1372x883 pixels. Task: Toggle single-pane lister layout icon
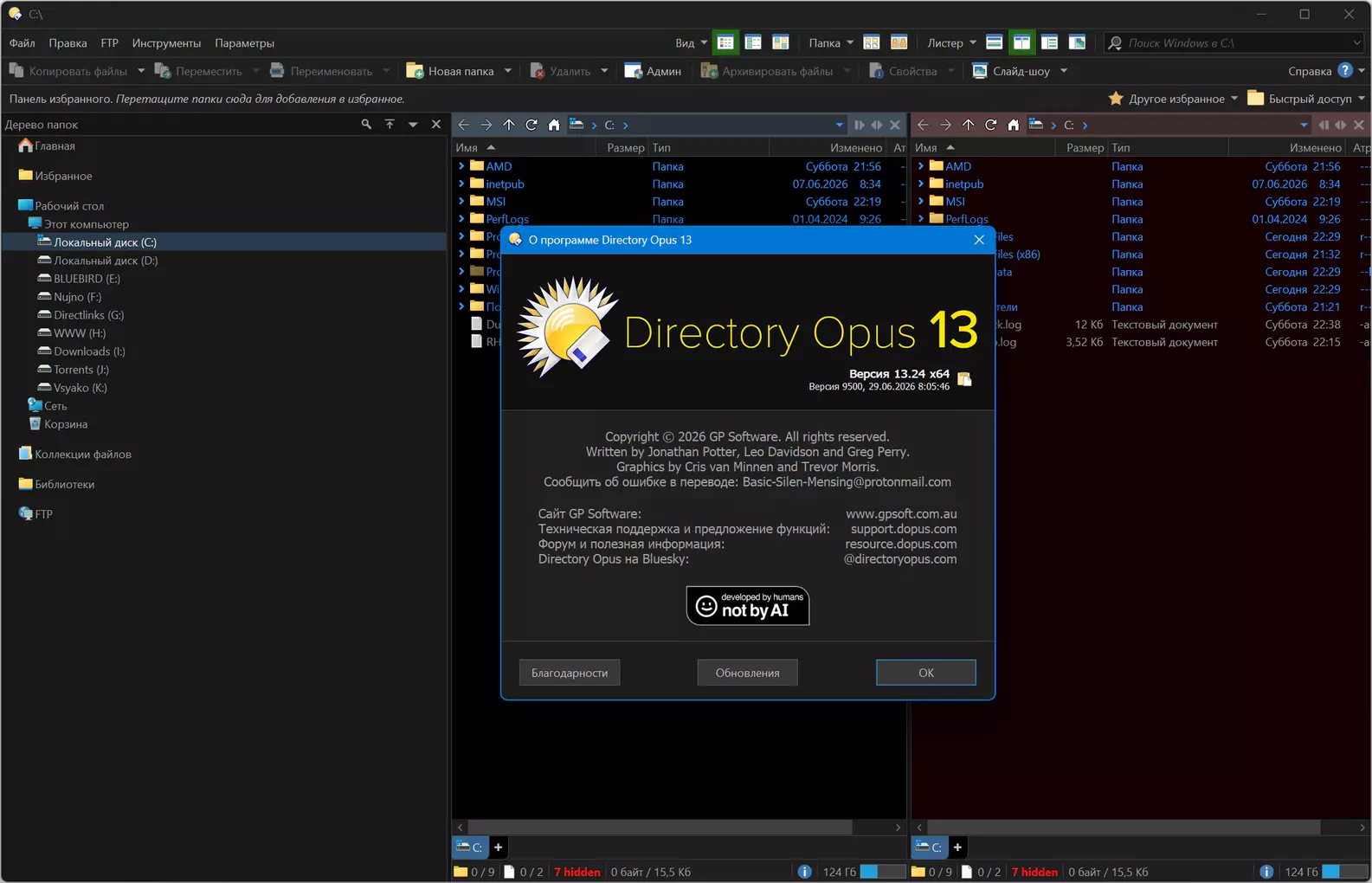(x=995, y=42)
